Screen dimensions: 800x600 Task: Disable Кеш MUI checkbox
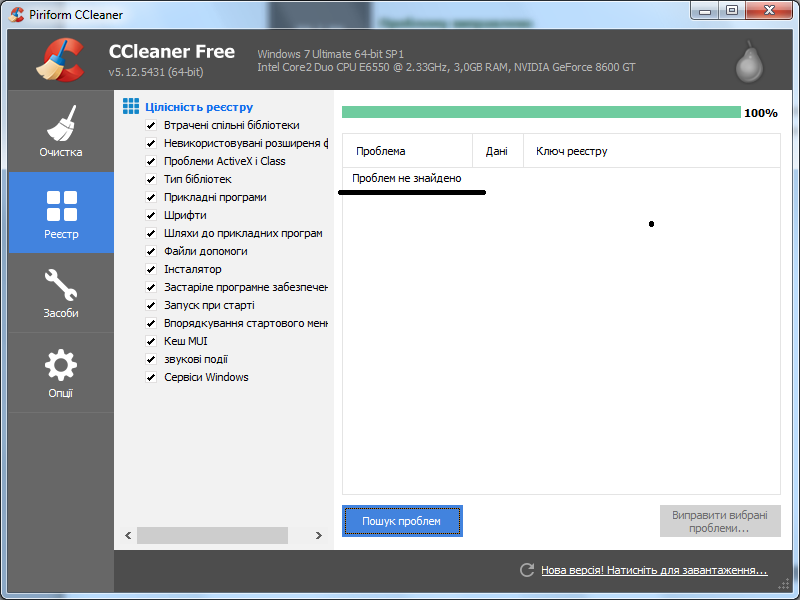tap(151, 341)
